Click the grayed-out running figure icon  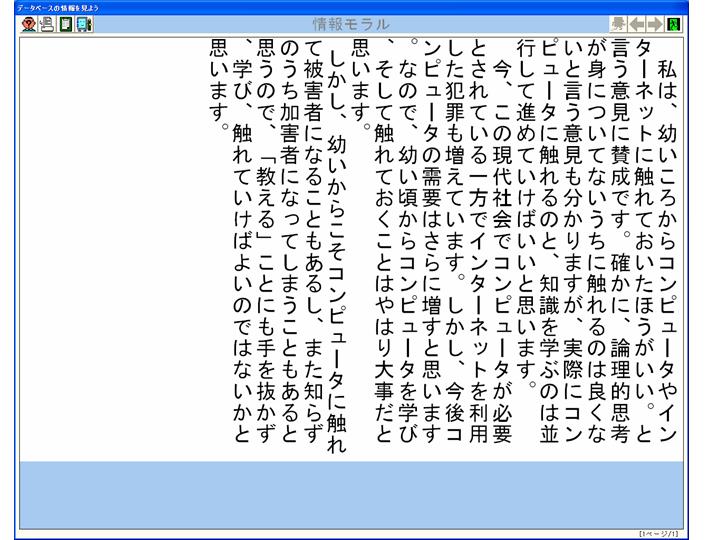point(618,24)
